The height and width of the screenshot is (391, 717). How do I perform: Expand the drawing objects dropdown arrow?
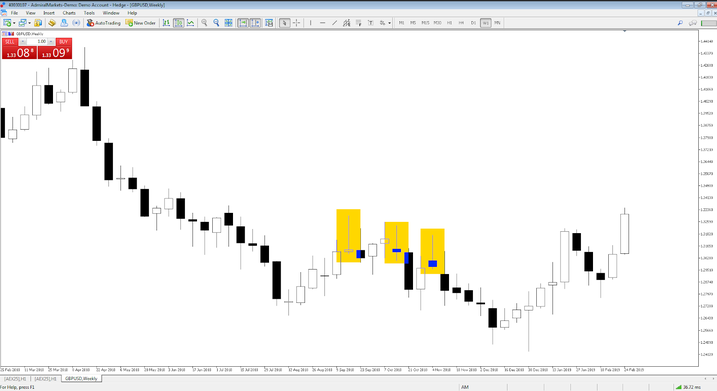pos(389,23)
